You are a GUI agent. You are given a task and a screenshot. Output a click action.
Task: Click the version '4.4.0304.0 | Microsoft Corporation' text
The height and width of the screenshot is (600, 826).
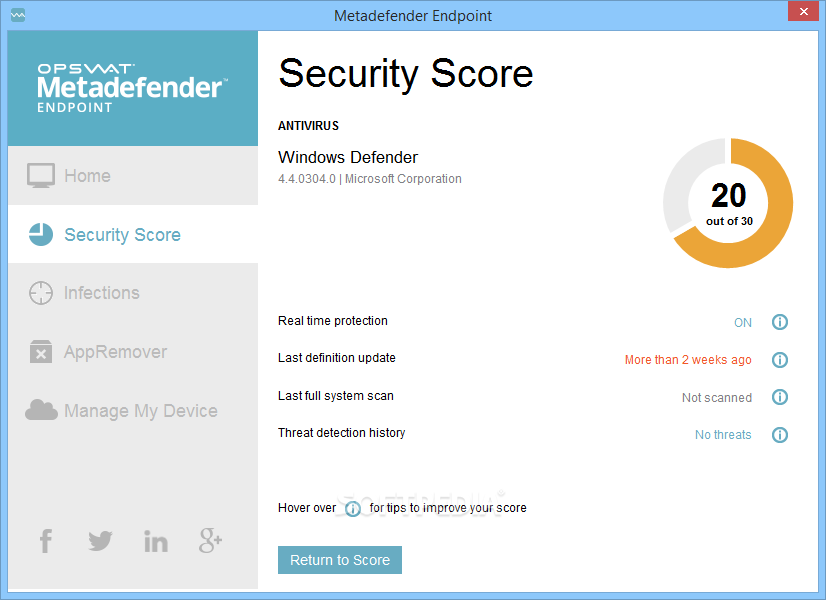coord(370,179)
